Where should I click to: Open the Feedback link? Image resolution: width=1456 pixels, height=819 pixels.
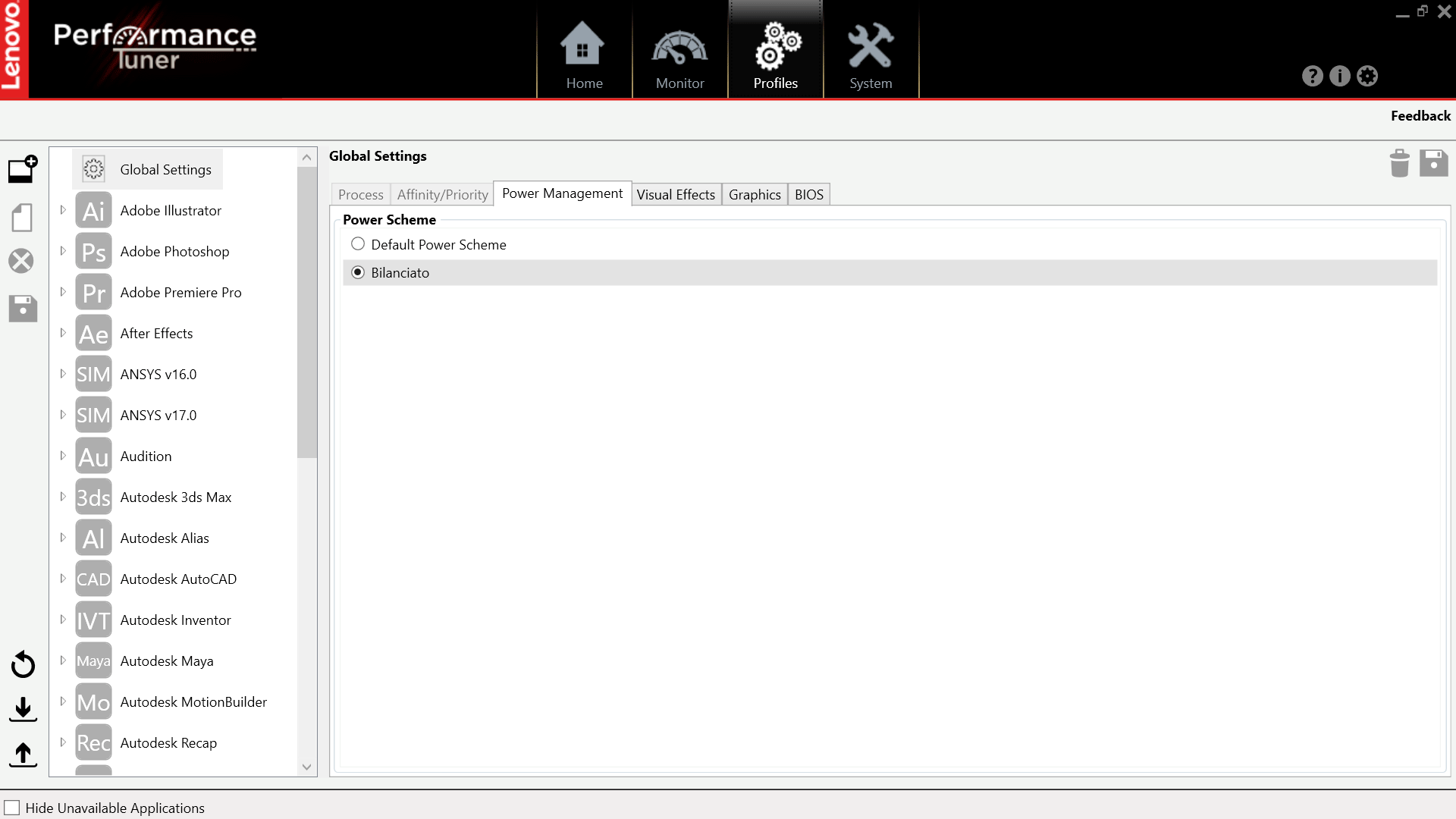(1420, 116)
